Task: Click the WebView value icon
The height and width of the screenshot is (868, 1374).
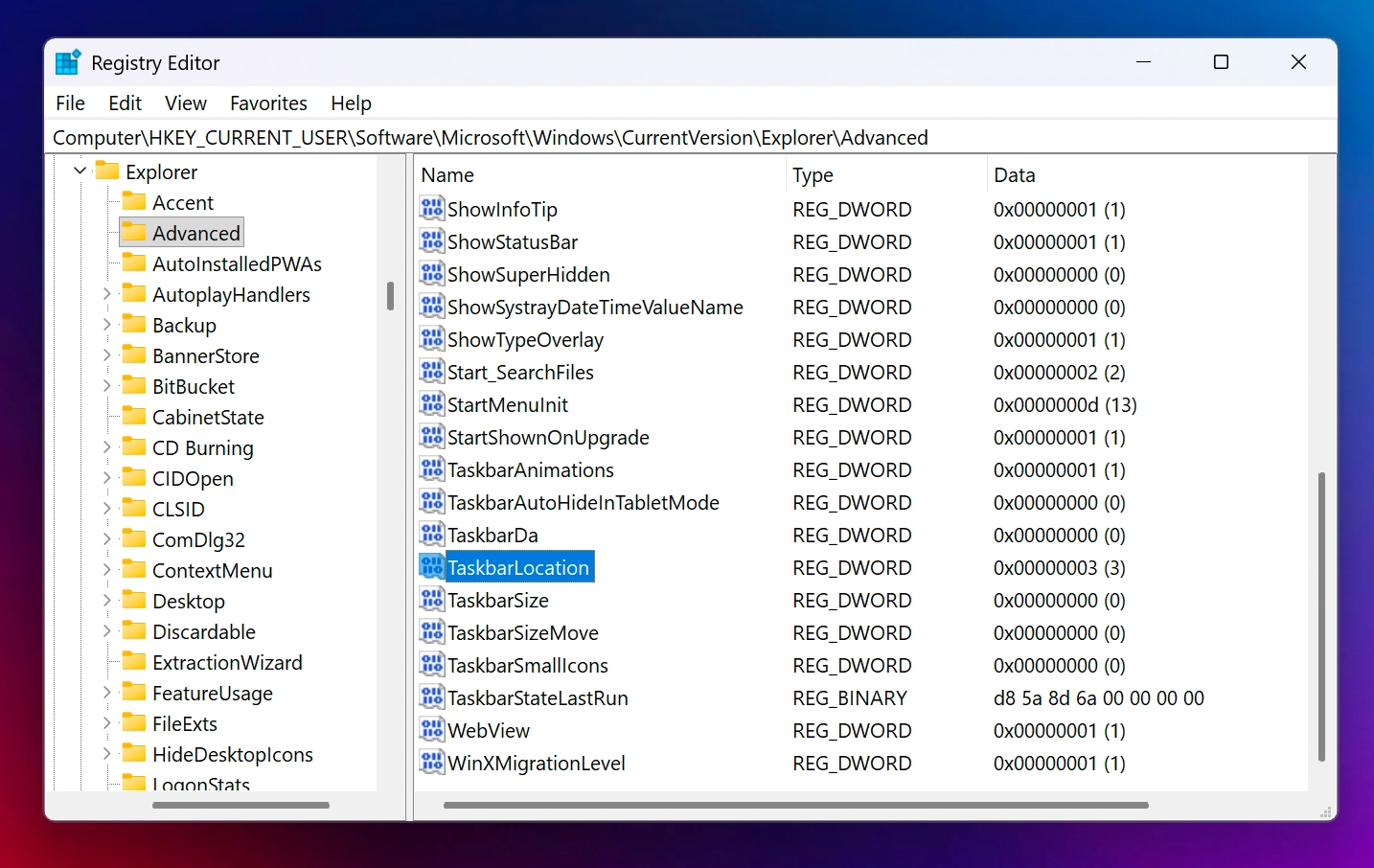Action: [x=432, y=729]
